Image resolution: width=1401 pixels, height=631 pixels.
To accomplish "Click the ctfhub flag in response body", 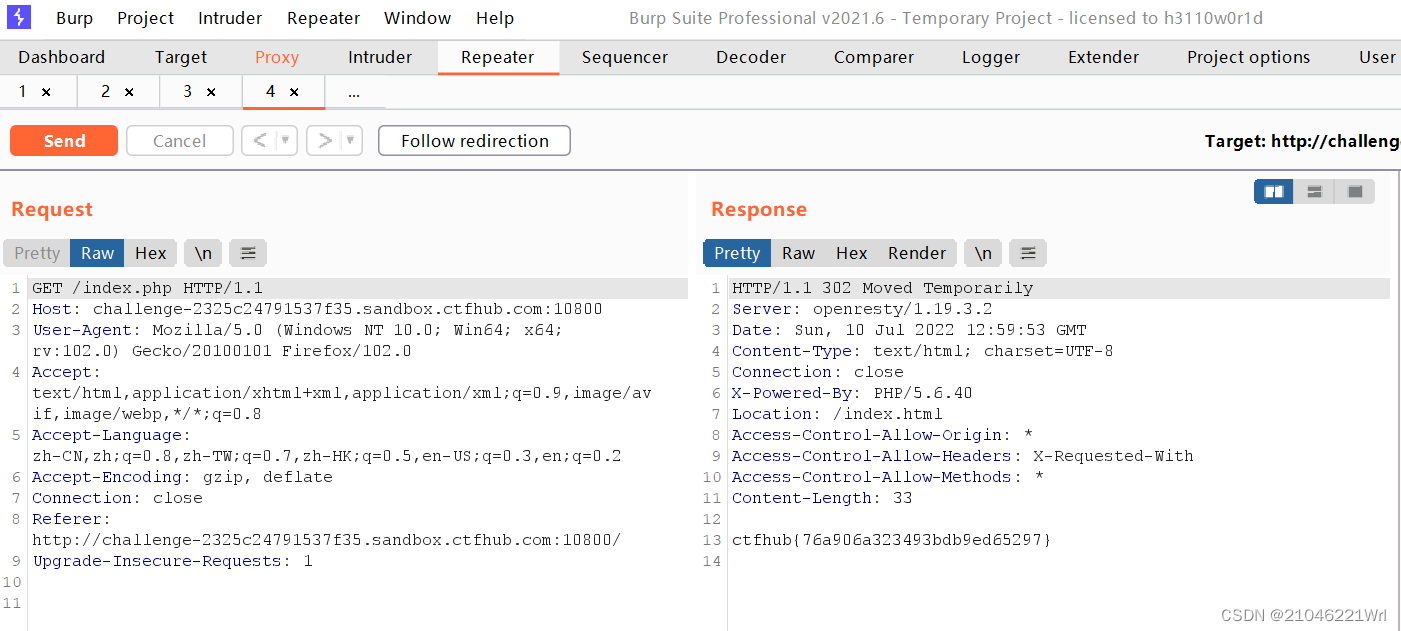I will click(x=892, y=540).
